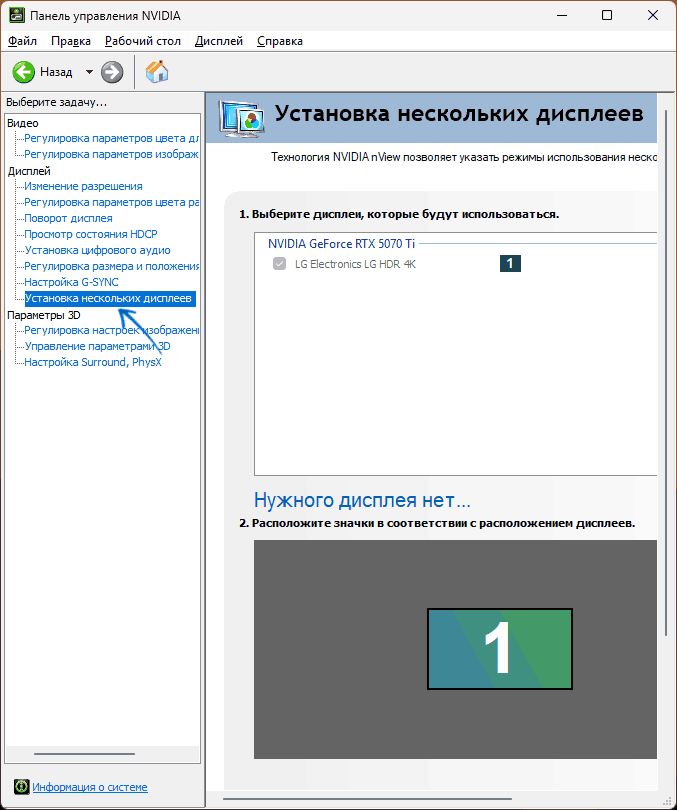
Task: Click the NVIDIA GeForce RTX 5070 Ti label
Action: click(x=341, y=243)
